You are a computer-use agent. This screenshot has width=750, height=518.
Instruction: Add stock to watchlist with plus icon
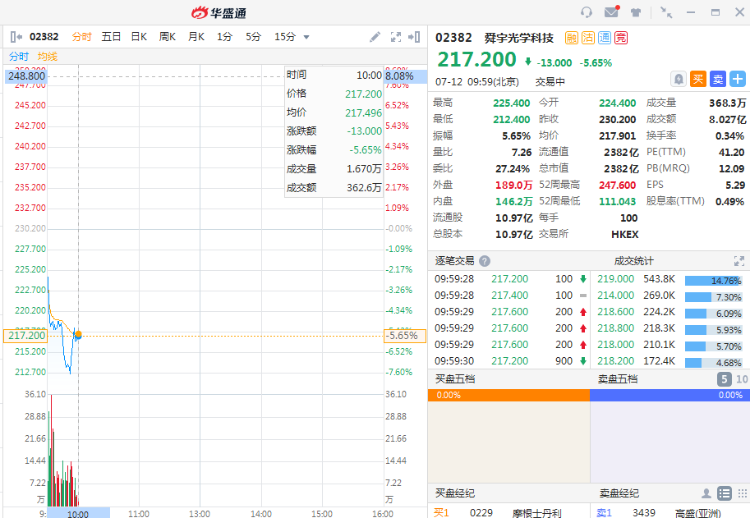coord(737,78)
